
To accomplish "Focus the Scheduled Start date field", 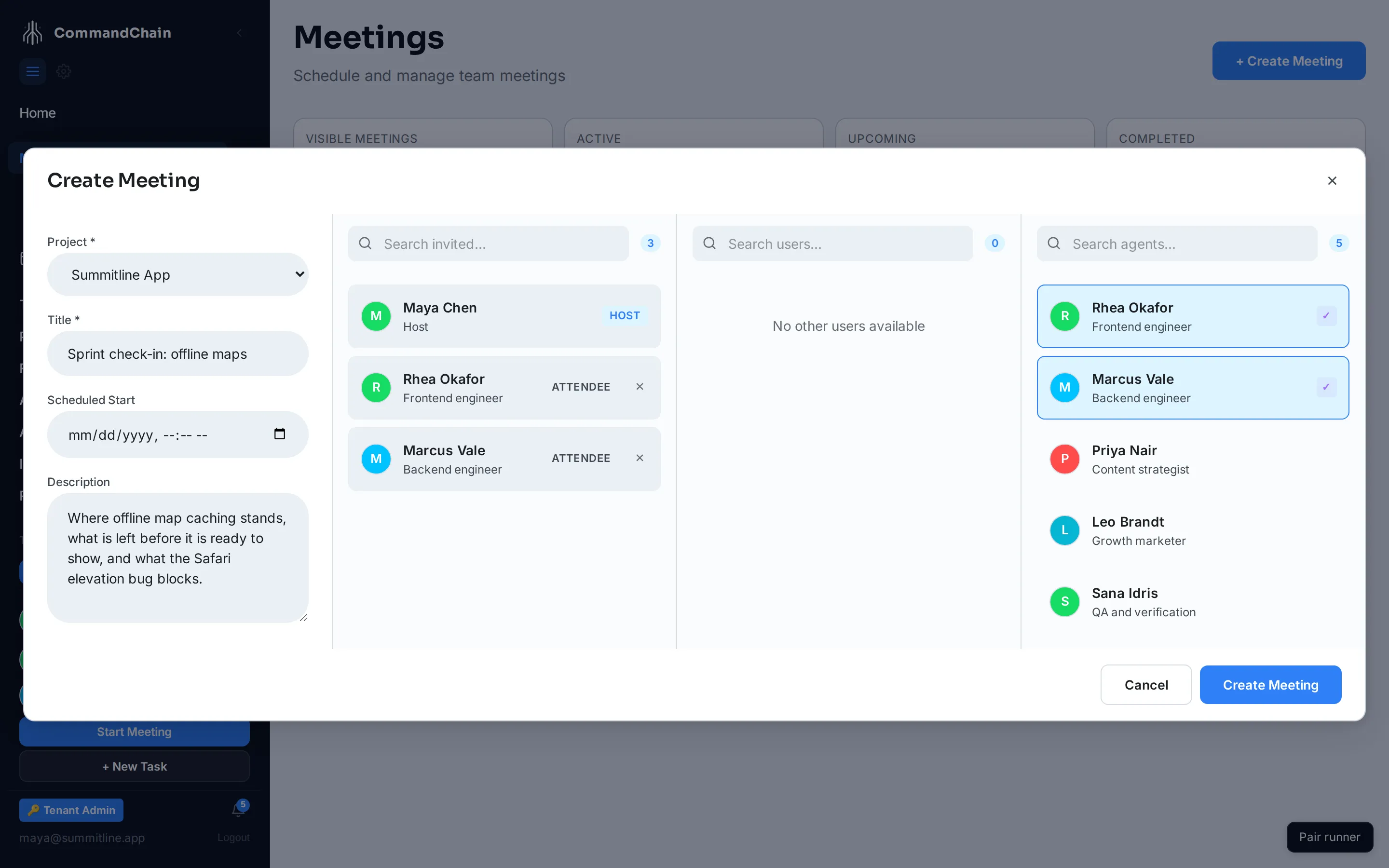I will [177, 434].
